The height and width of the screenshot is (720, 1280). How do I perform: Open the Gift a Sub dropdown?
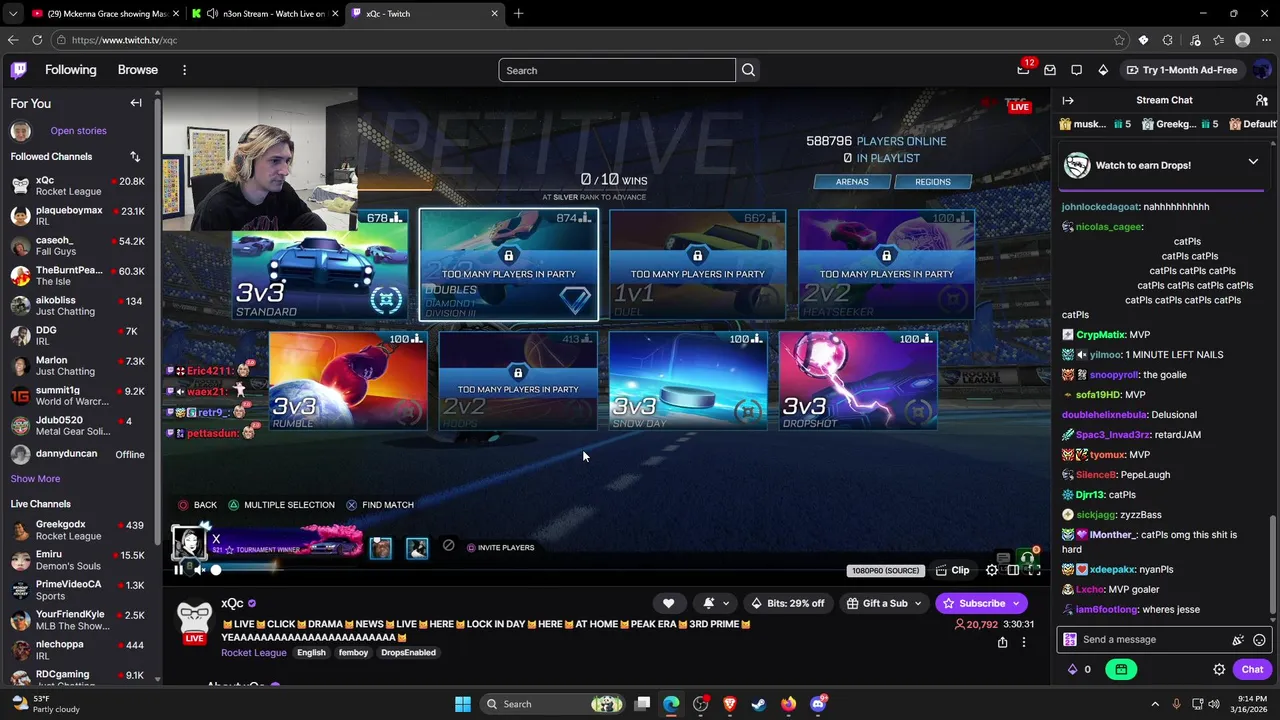884,603
